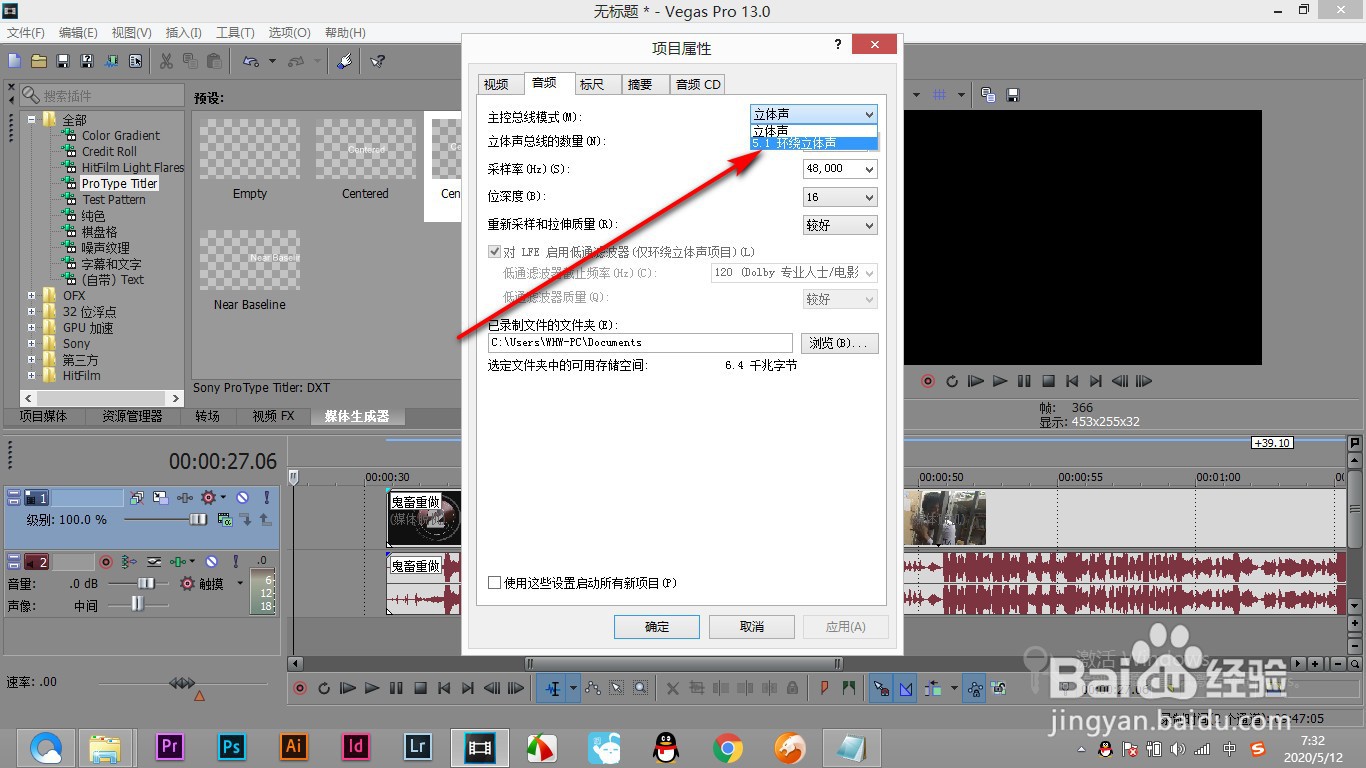The height and width of the screenshot is (768, 1366).
Task: Open the 转场 panel tab
Action: coord(207,416)
